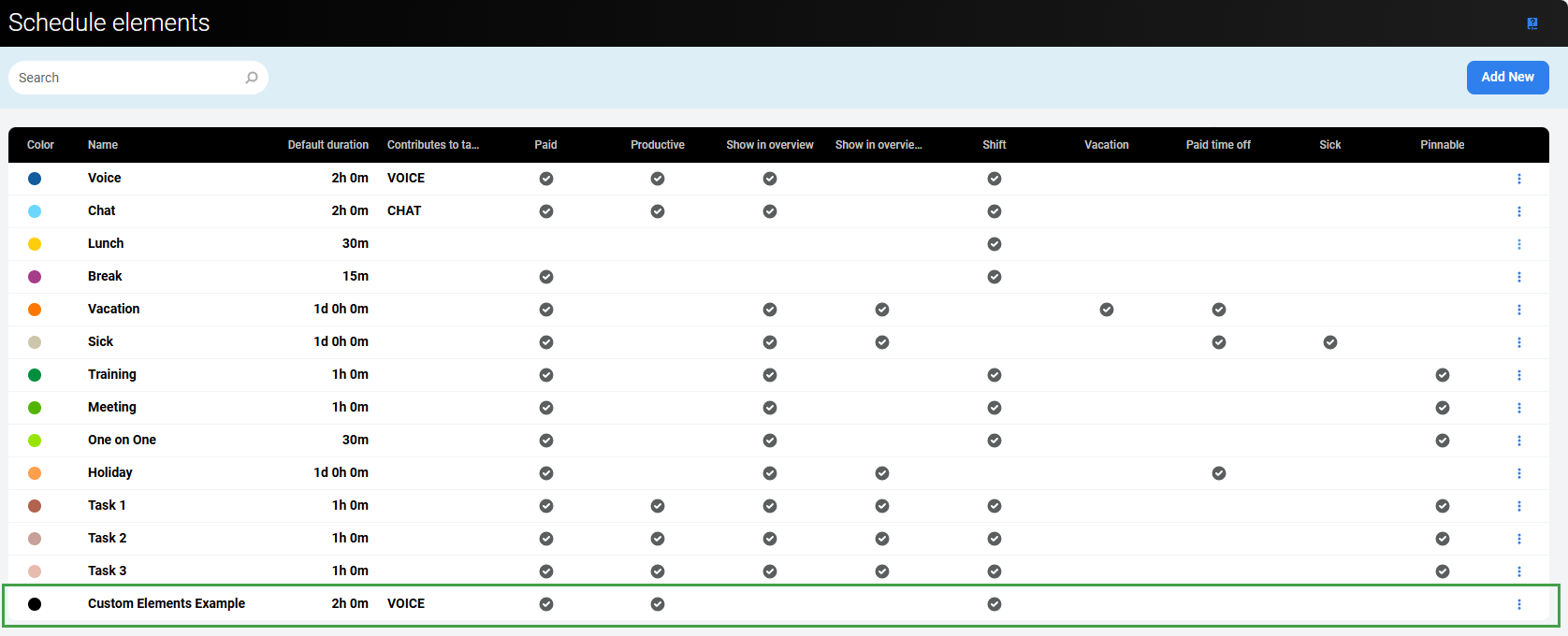The height and width of the screenshot is (636, 1568).
Task: Click the Add New button
Action: click(1507, 78)
